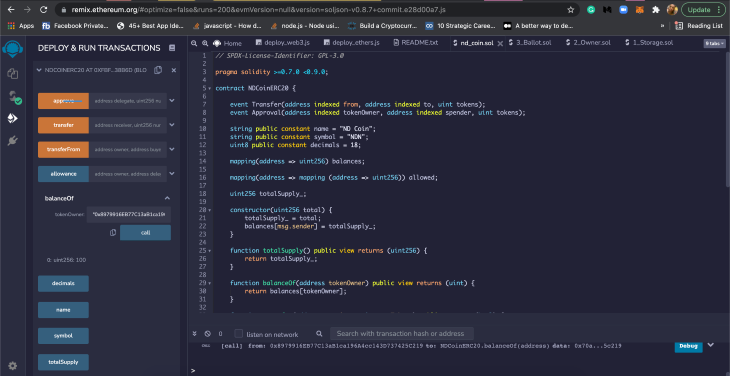Click the approve parameters input field
The height and width of the screenshot is (376, 730).
tap(128, 101)
